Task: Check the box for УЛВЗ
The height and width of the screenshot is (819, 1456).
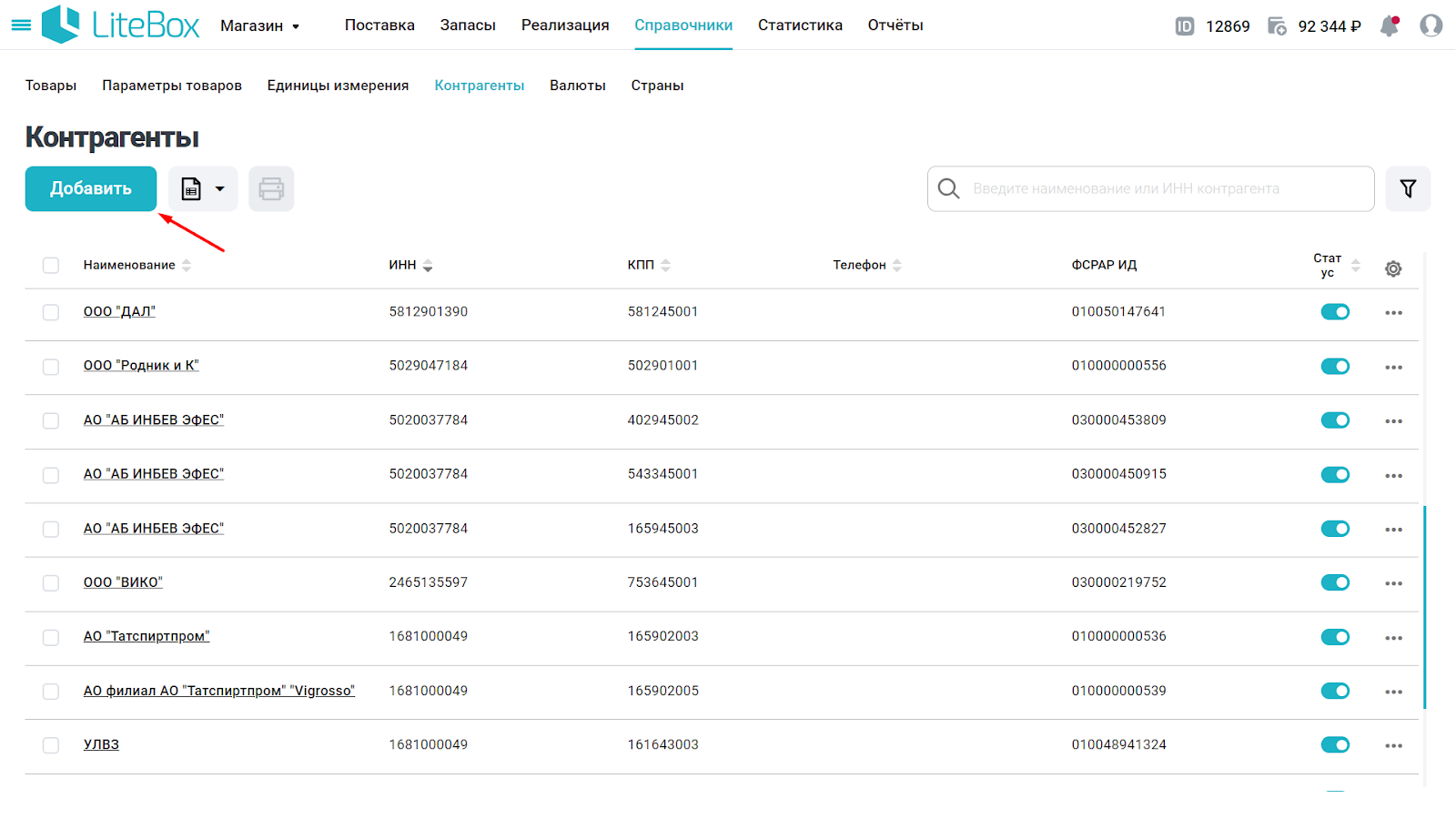Action: click(x=51, y=745)
